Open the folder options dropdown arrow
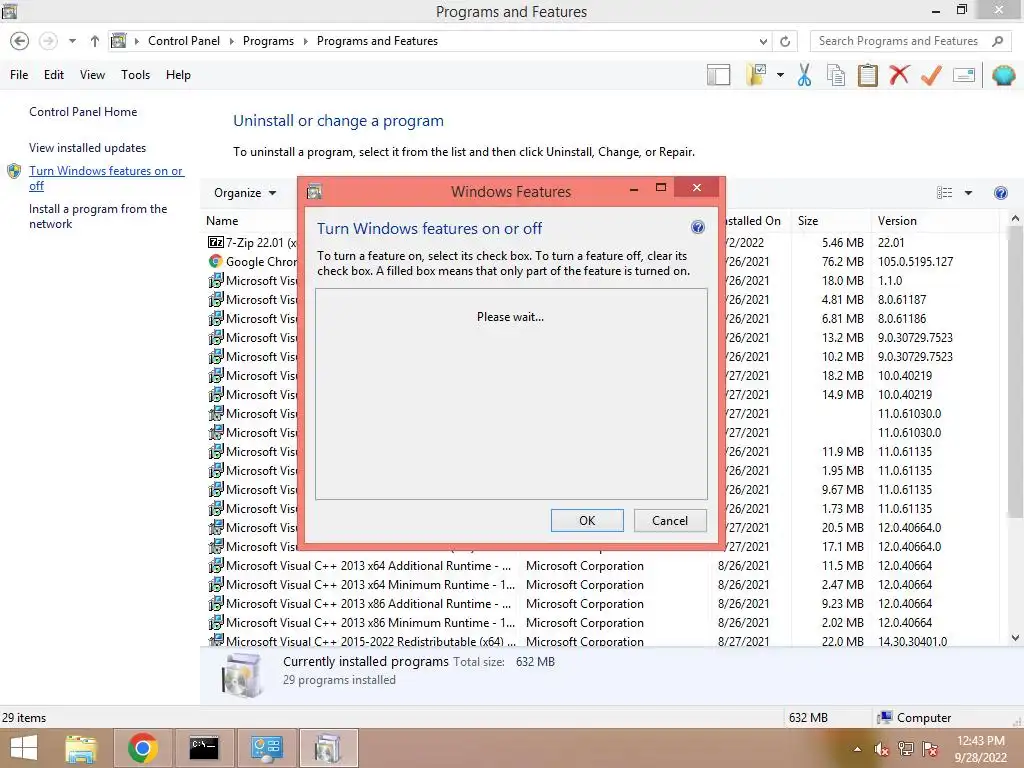Viewport: 1024px width, 768px height. pos(780,75)
